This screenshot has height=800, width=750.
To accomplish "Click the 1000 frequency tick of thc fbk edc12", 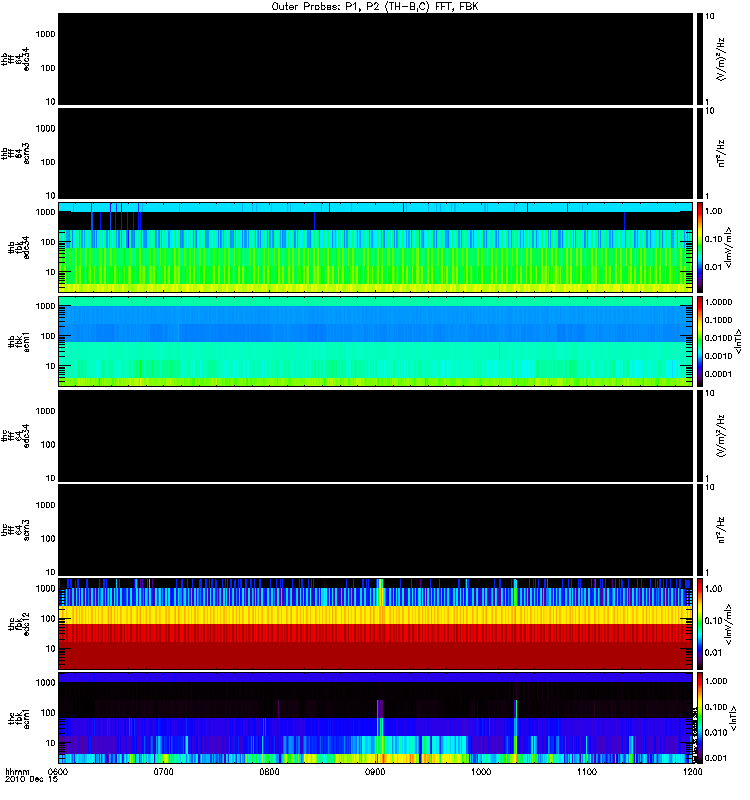I will pyautogui.click(x=45, y=589).
